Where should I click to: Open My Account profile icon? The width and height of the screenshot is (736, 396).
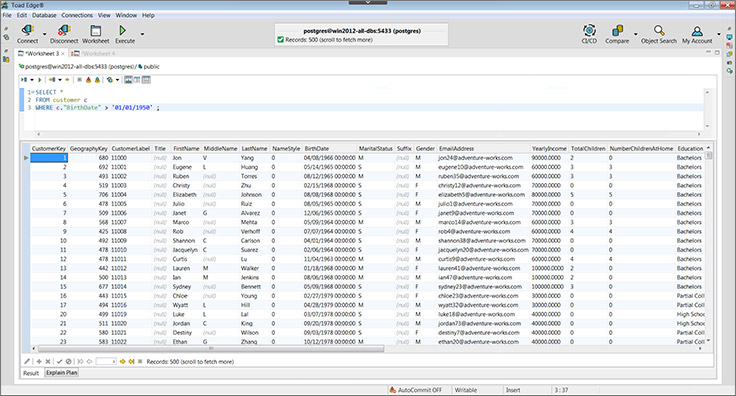click(x=697, y=31)
